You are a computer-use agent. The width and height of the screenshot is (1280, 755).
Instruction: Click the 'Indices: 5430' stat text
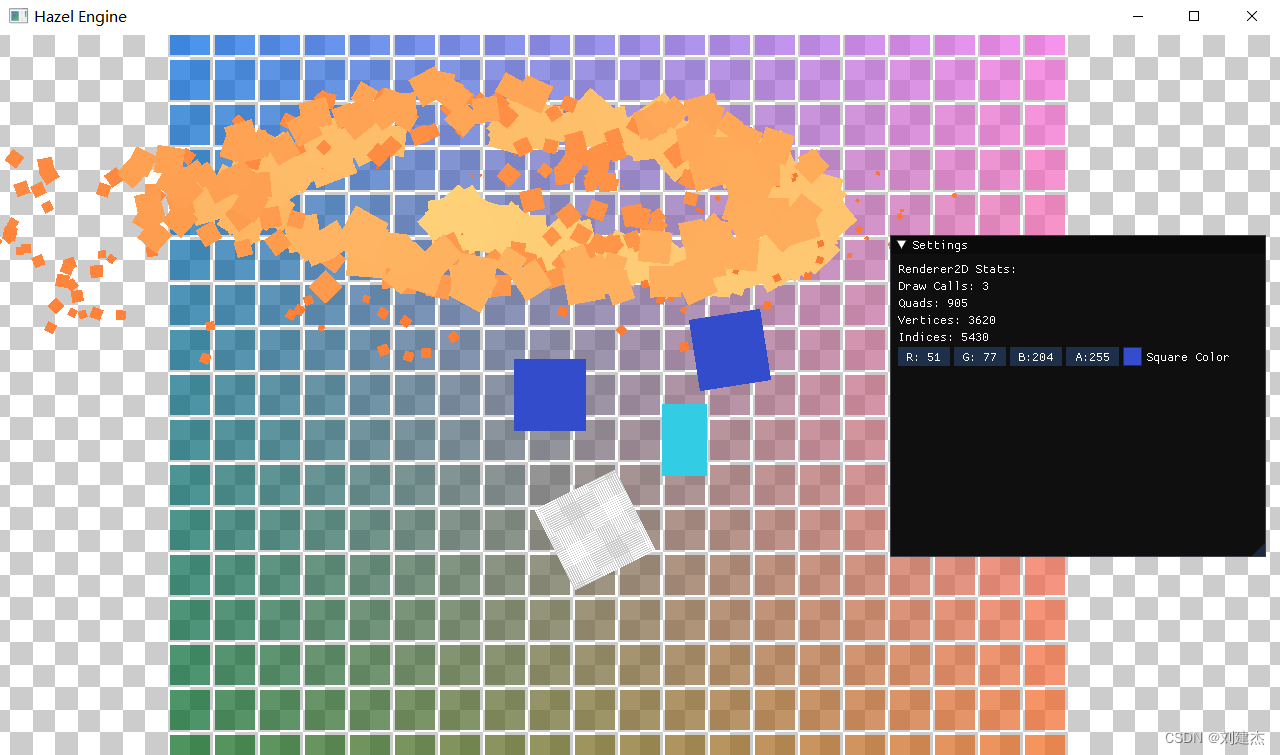(x=943, y=337)
